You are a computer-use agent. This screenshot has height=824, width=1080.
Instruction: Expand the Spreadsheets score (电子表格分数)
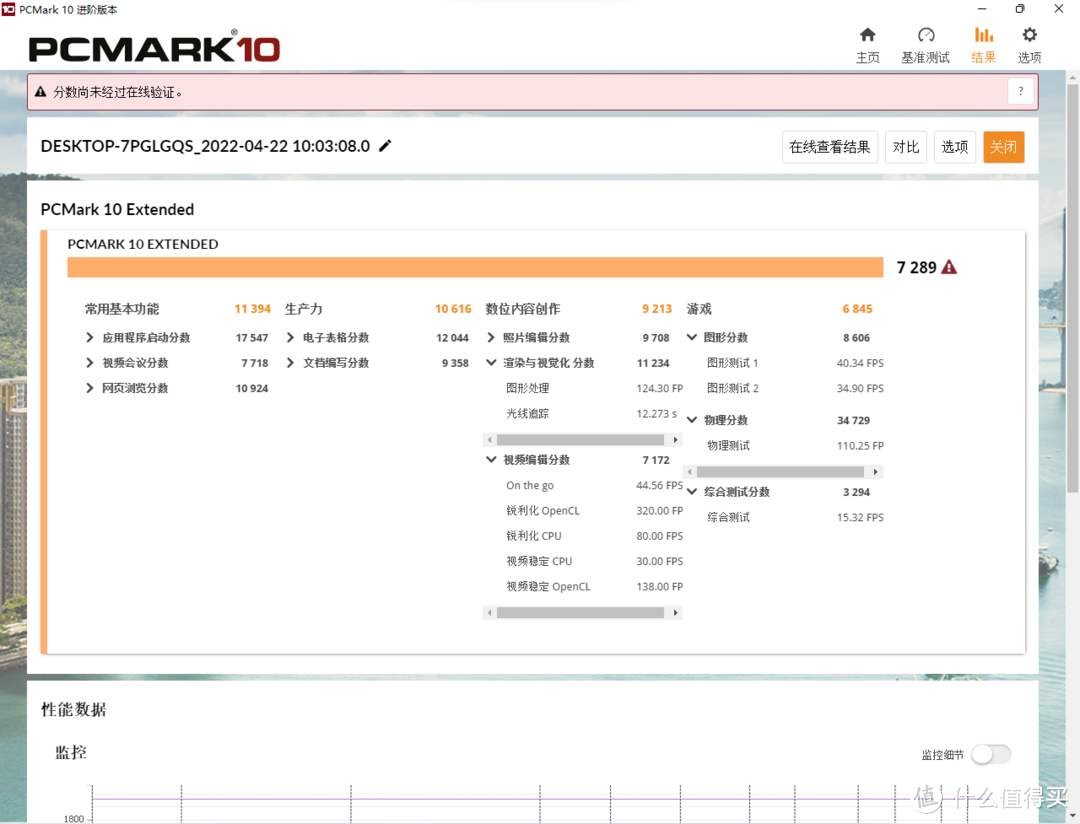pos(290,338)
